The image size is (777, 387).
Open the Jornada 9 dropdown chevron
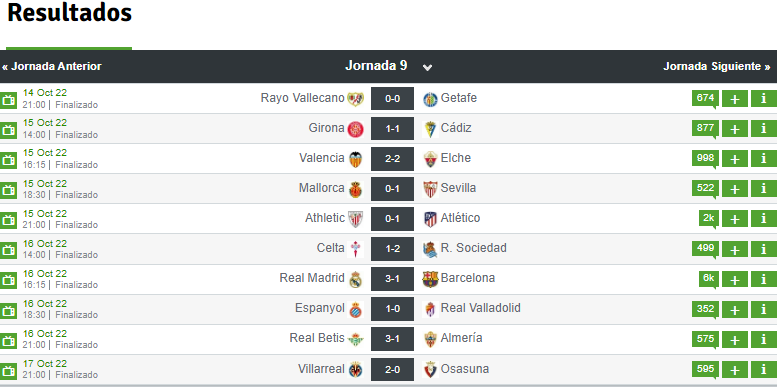pyautogui.click(x=427, y=67)
